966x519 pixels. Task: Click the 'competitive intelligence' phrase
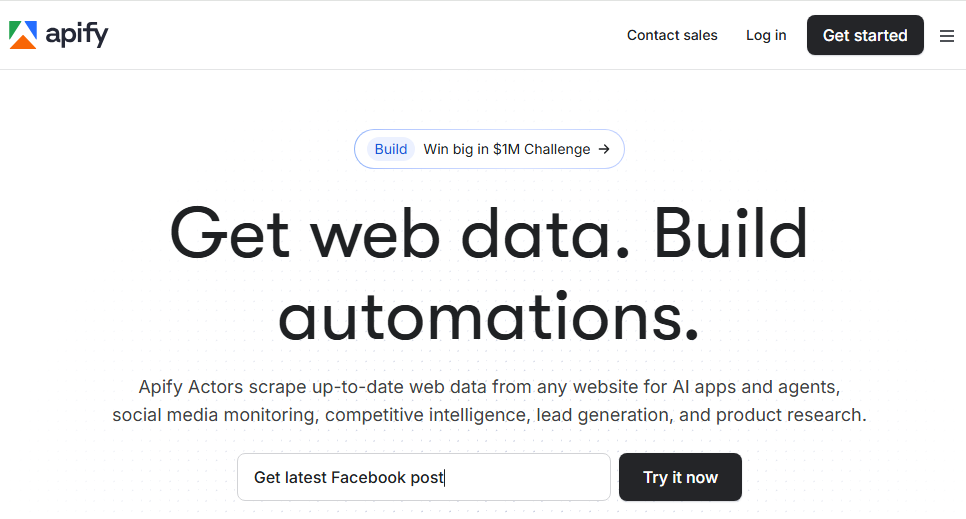(426, 414)
